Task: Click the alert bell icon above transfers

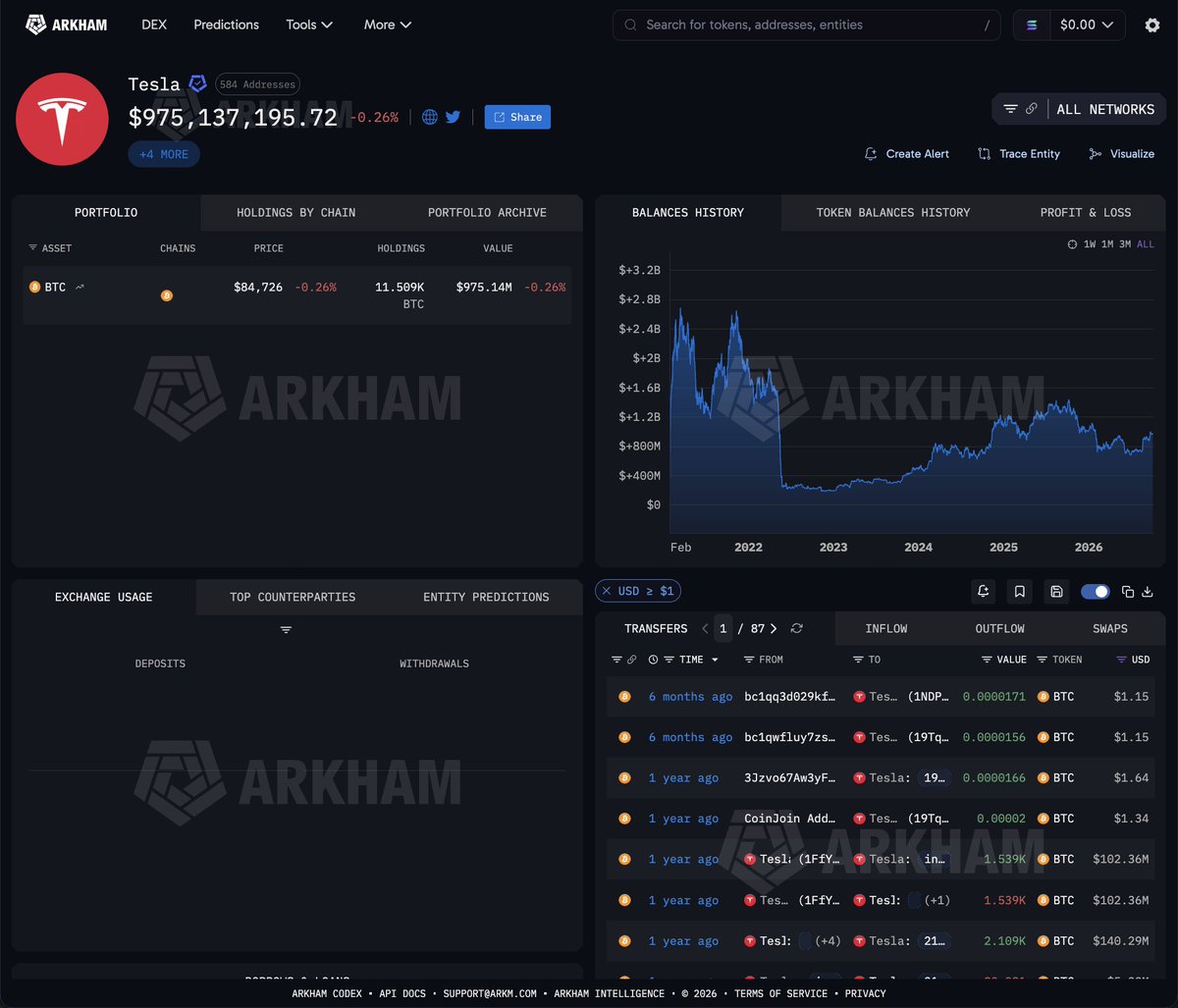Action: [x=983, y=591]
